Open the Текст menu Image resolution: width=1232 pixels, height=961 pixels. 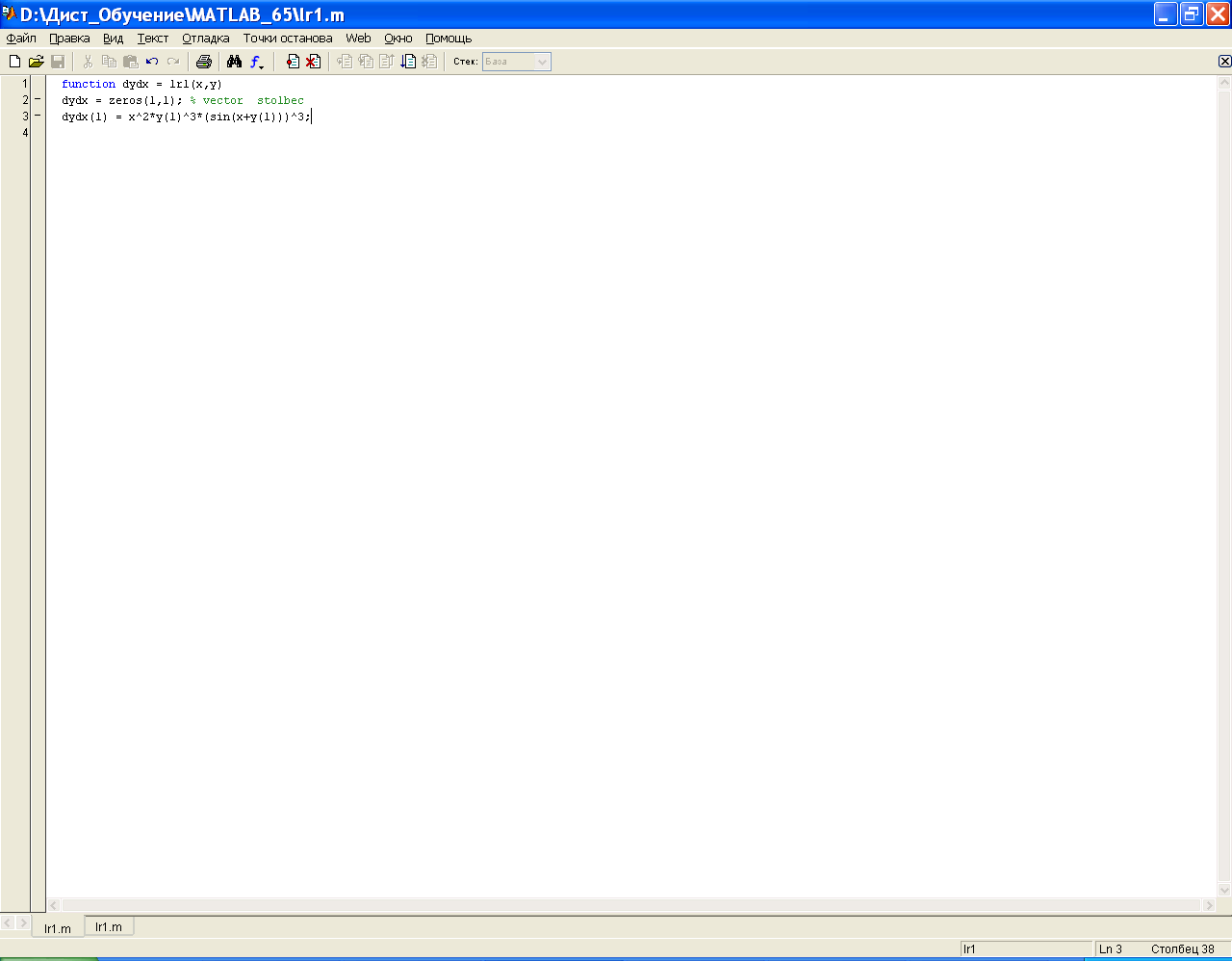click(x=153, y=39)
